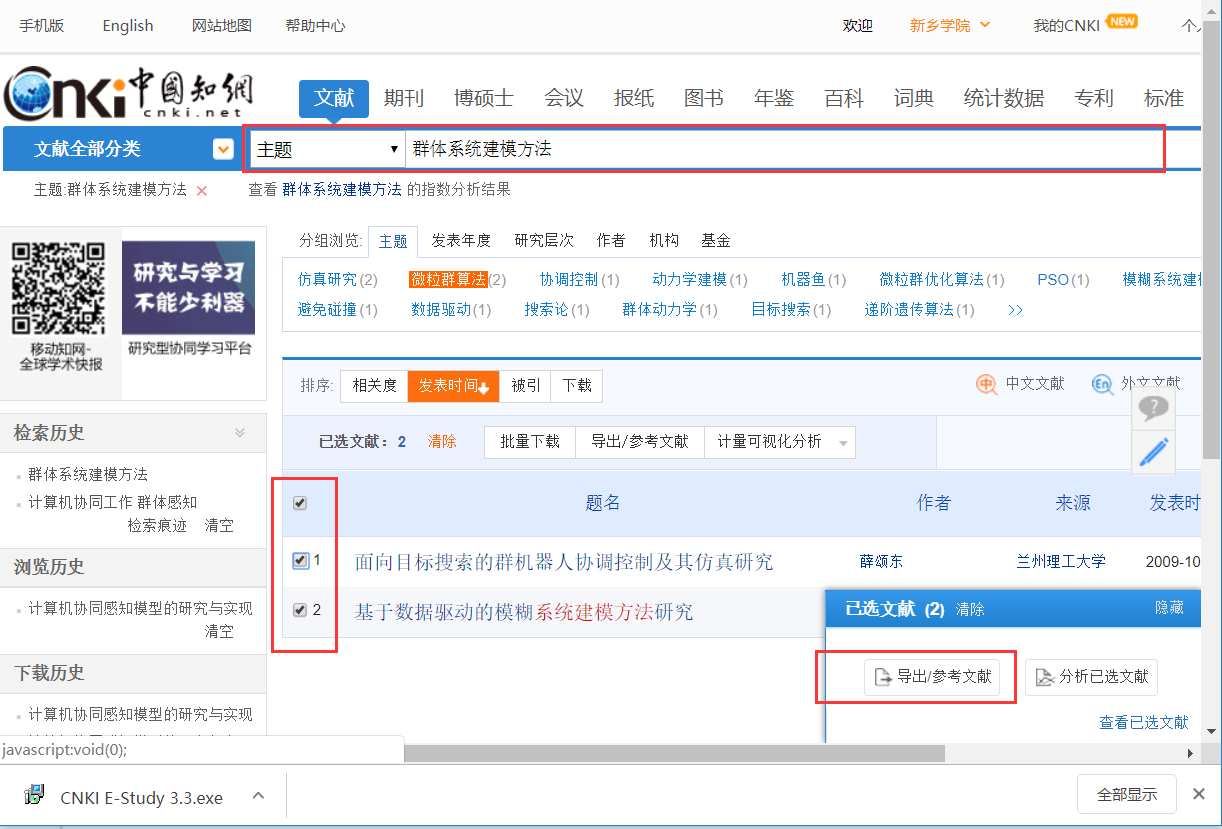Viewport: 1222px width, 829px height.
Task: Open the 主题 search field dropdown
Action: click(x=394, y=148)
